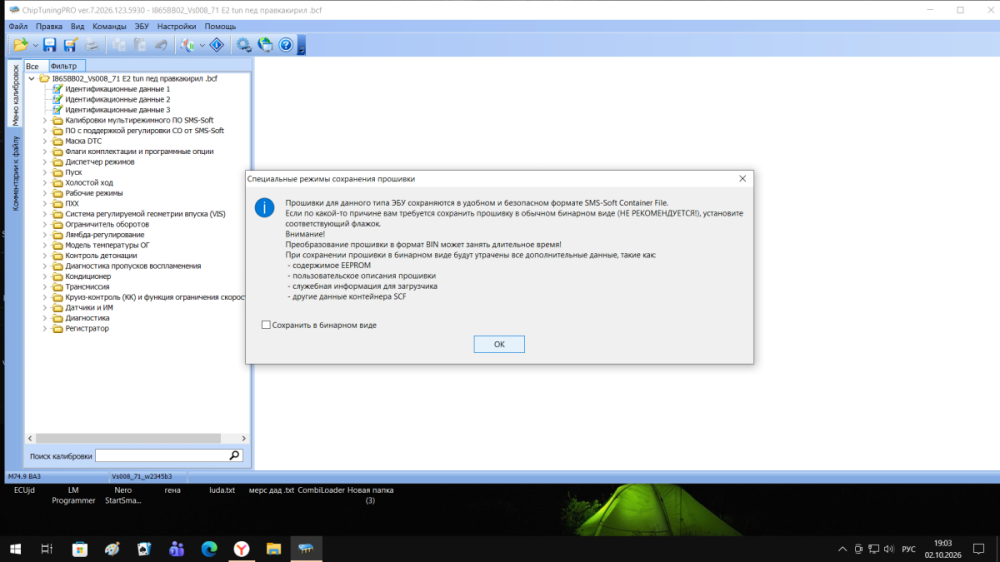
Task: Open File Explorer from the taskbar
Action: click(x=274, y=549)
